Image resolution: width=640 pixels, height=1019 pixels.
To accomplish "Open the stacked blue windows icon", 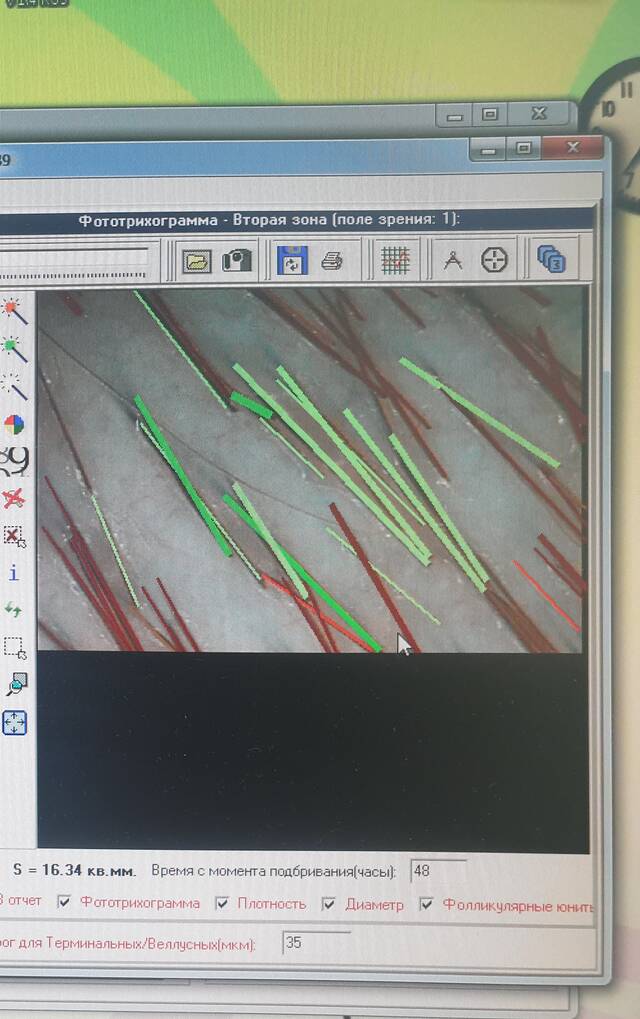I will click(x=551, y=258).
